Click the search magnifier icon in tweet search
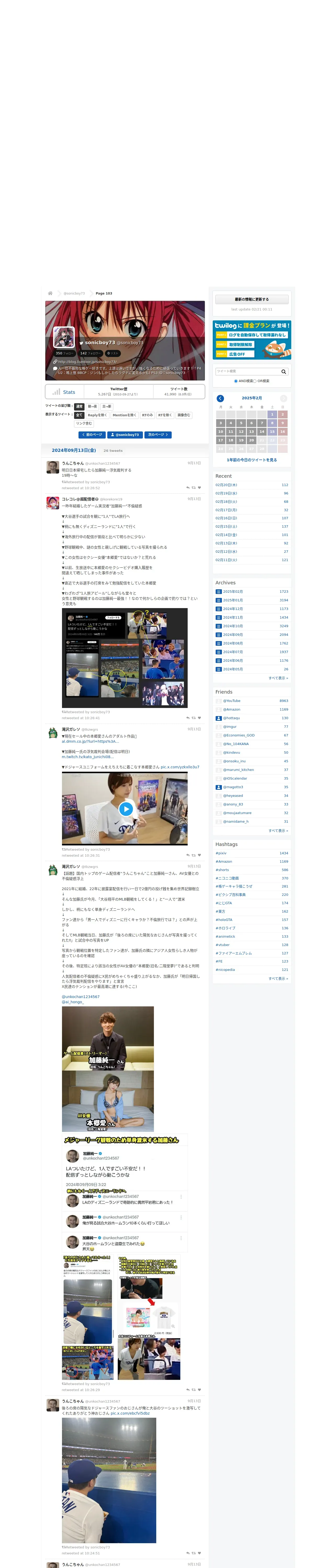 click(x=284, y=371)
